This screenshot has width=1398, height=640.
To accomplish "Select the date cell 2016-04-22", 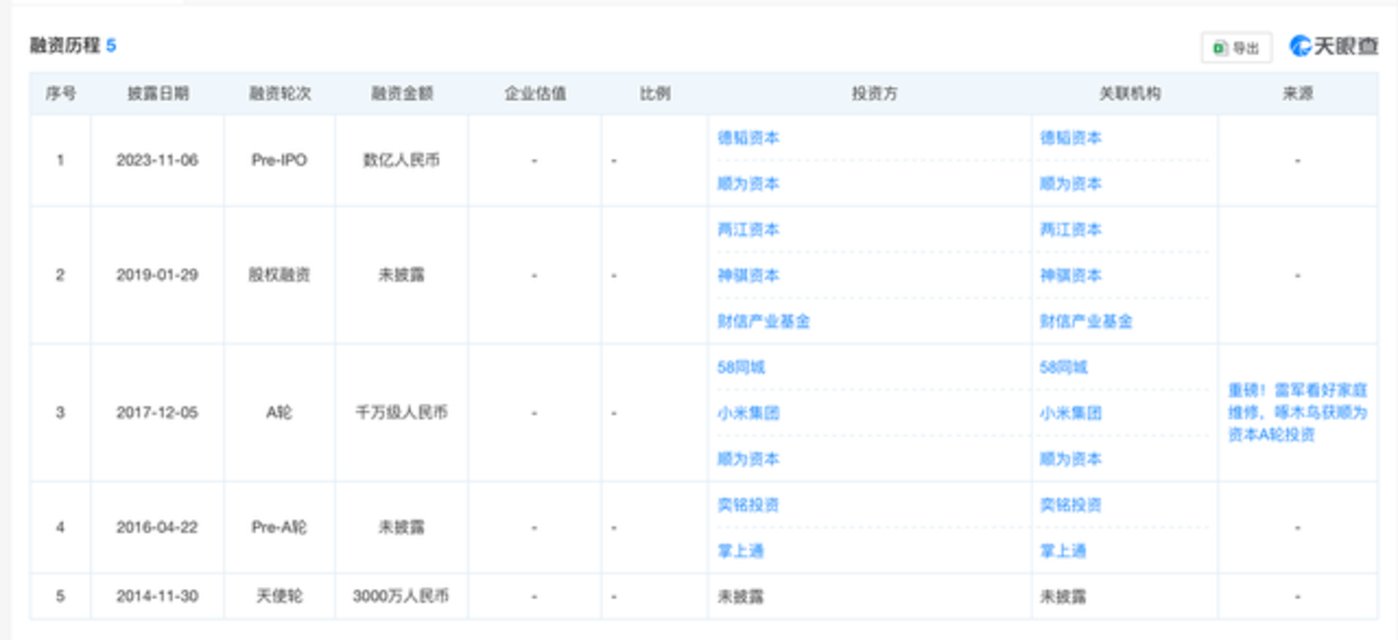I will (157, 527).
